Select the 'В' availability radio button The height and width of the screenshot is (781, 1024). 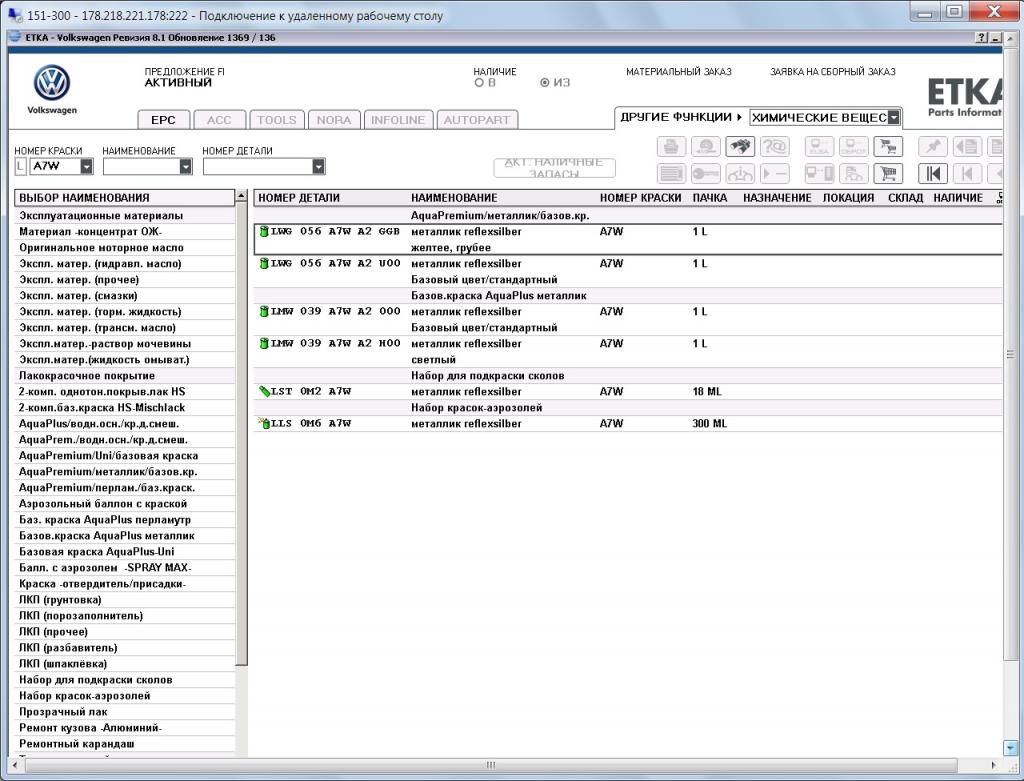479,83
